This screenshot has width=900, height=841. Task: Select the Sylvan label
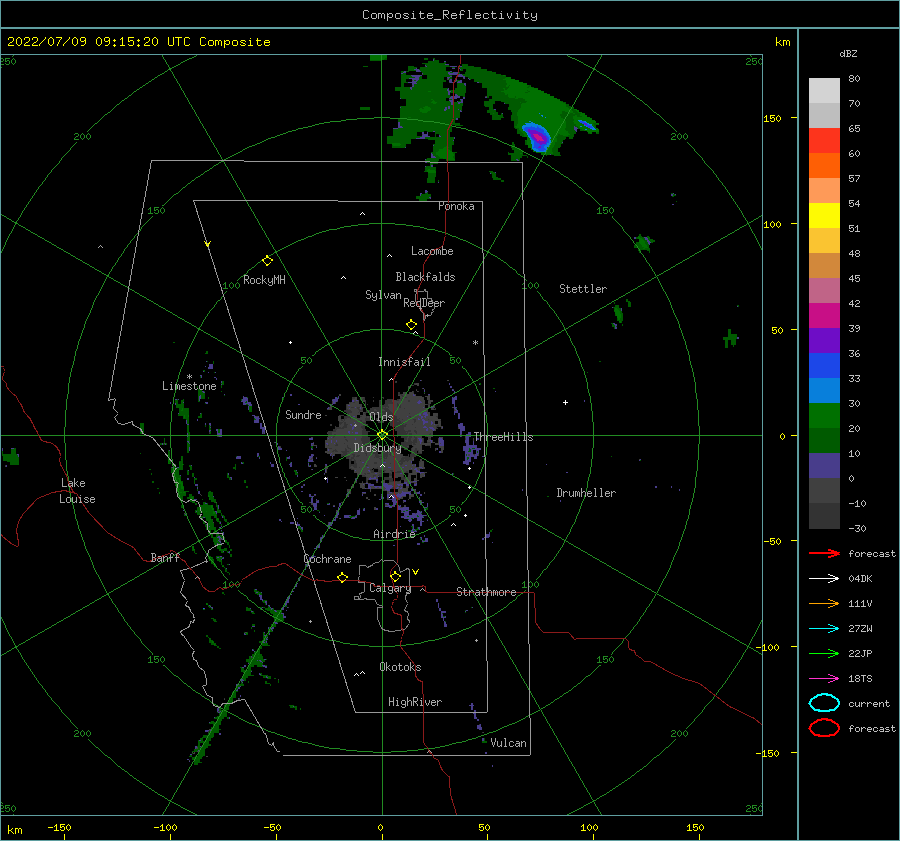383,295
